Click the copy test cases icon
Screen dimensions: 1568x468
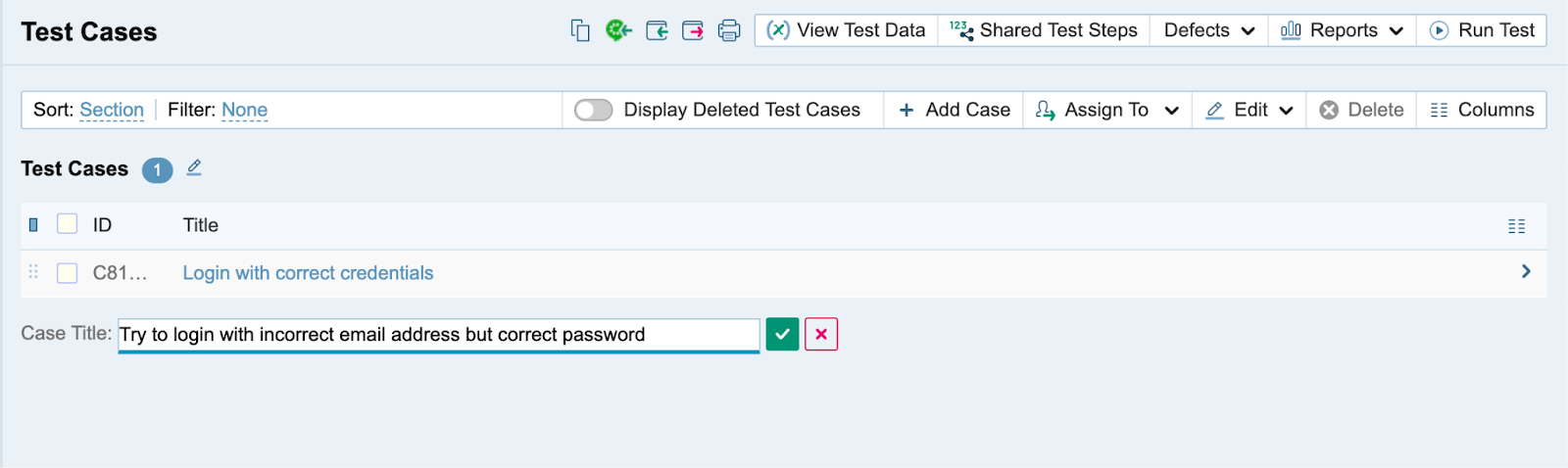(x=580, y=30)
